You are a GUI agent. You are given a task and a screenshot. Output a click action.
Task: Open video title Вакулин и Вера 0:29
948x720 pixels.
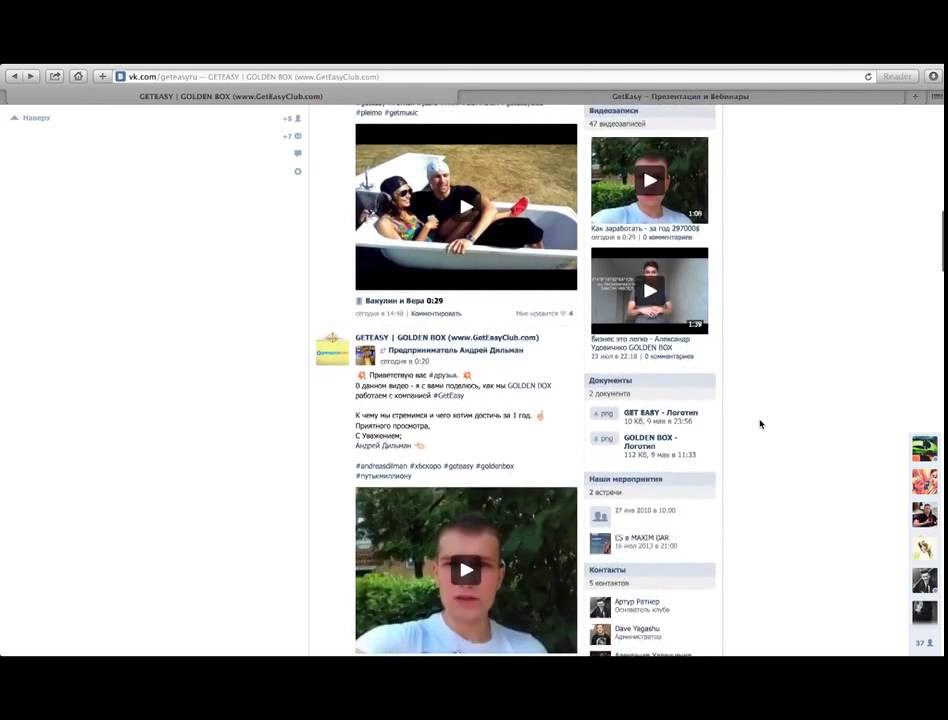click(x=404, y=300)
